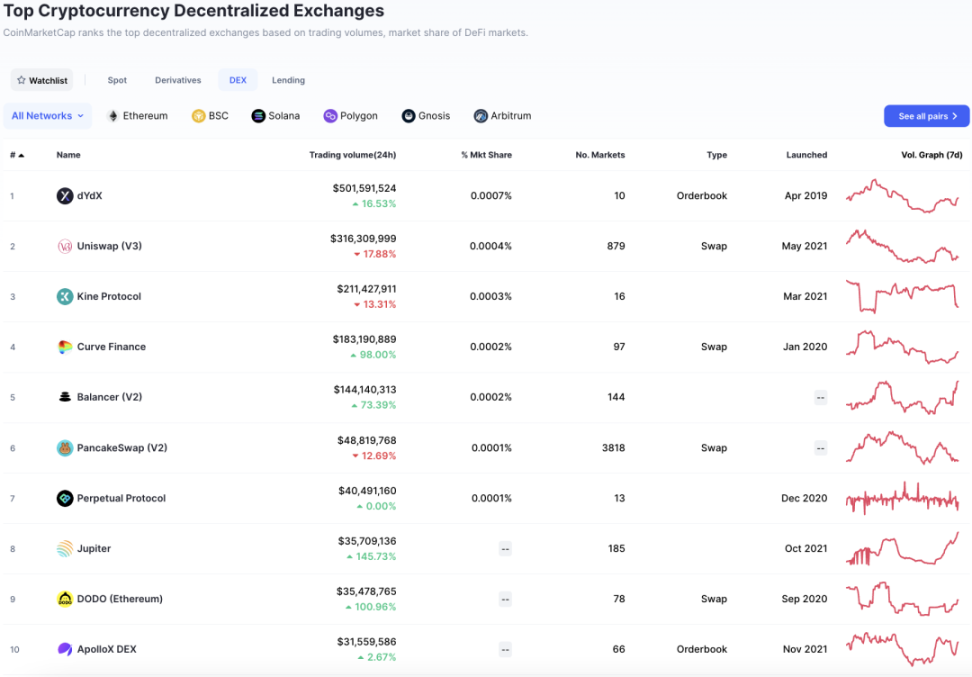Click the PancakeSwap (V2) 7-day volume graph
972x677 pixels.
(903, 448)
